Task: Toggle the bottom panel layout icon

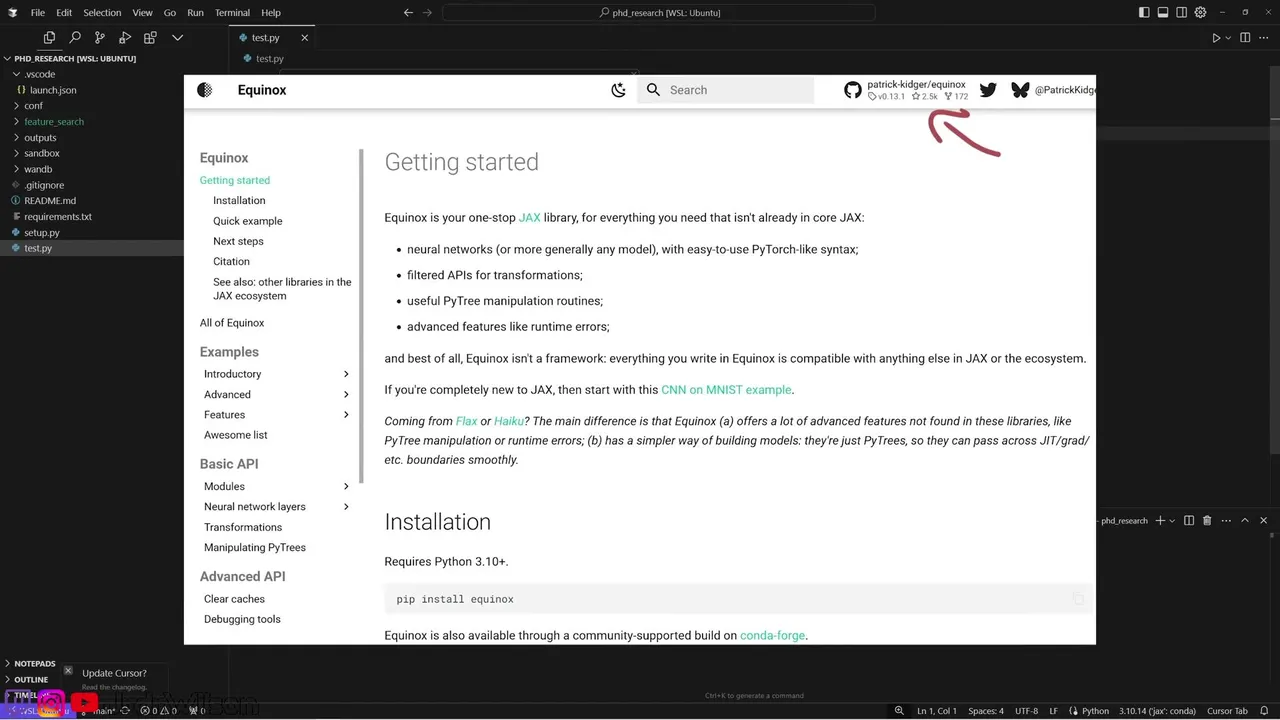Action: [x=1163, y=13]
